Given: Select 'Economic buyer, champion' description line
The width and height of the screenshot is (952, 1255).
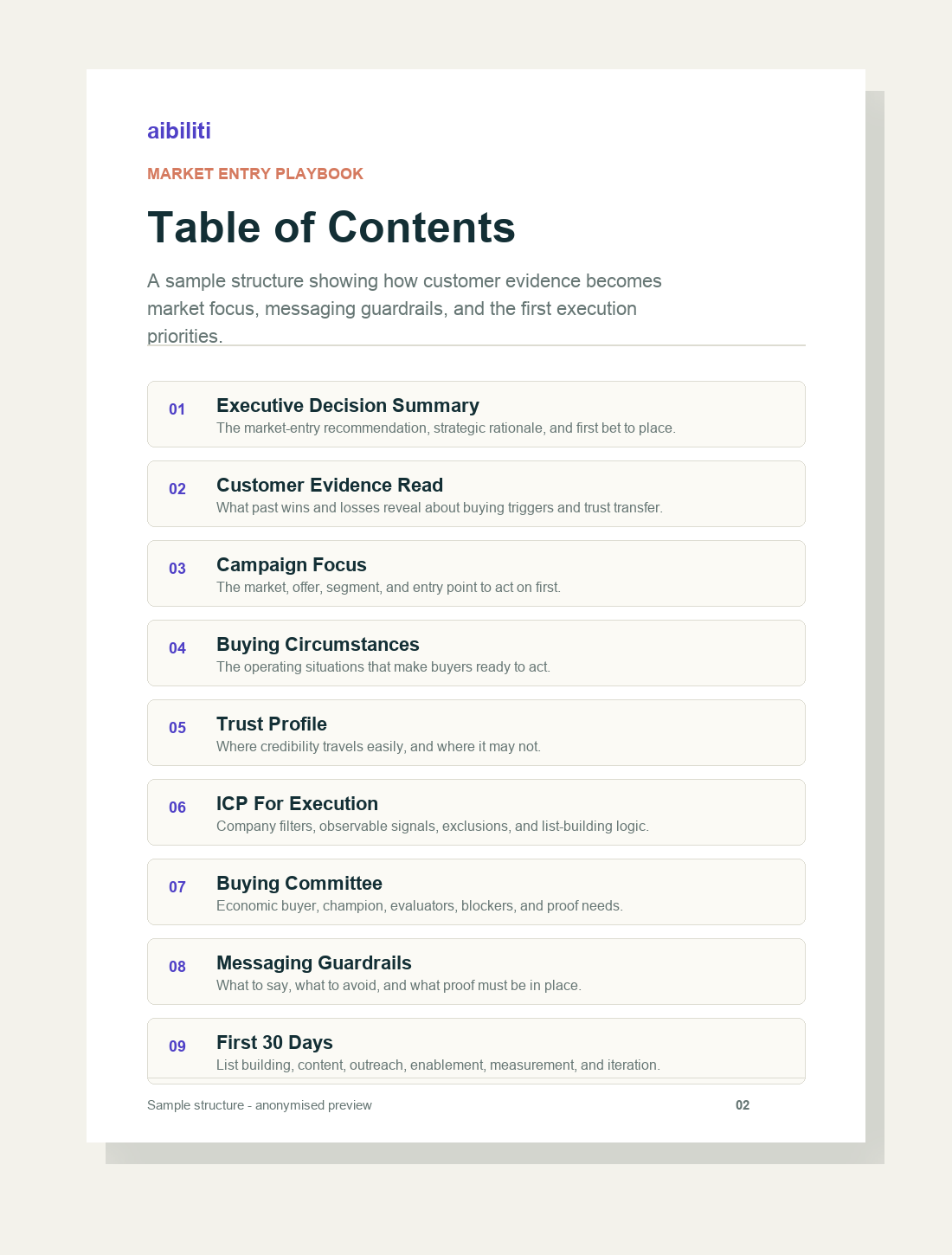Looking at the screenshot, I should (x=420, y=906).
